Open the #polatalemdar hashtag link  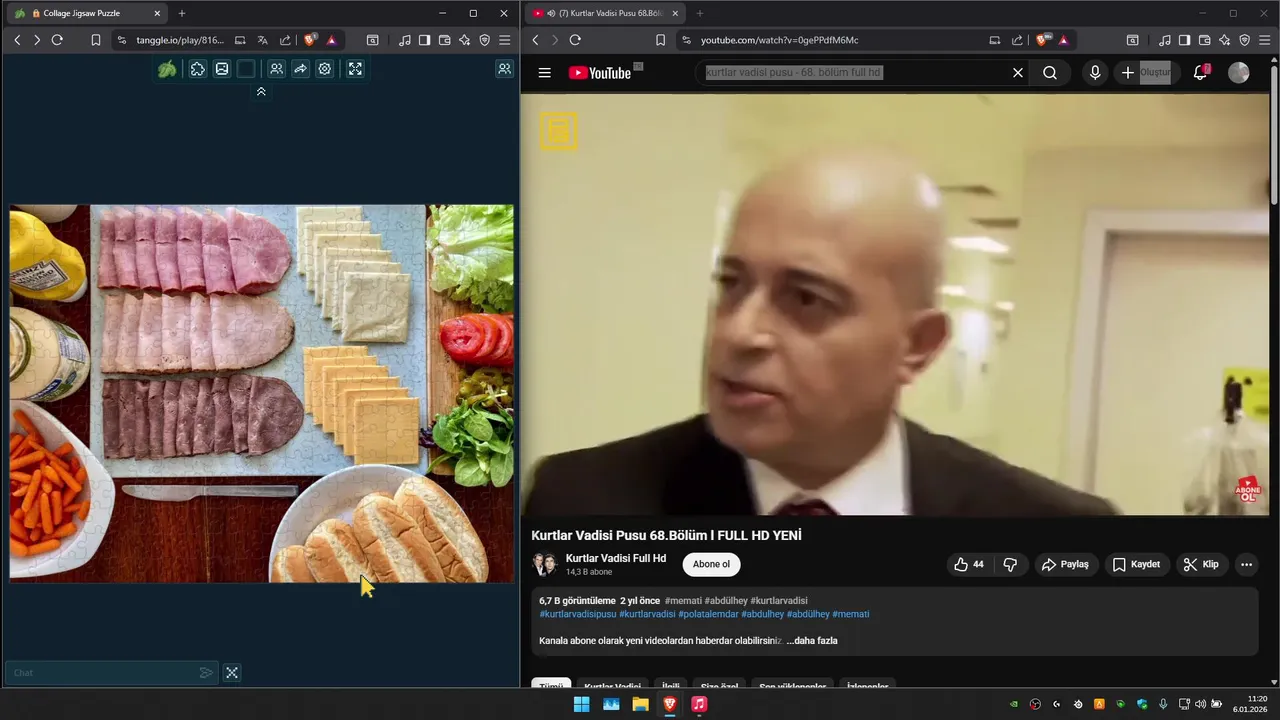coord(708,614)
